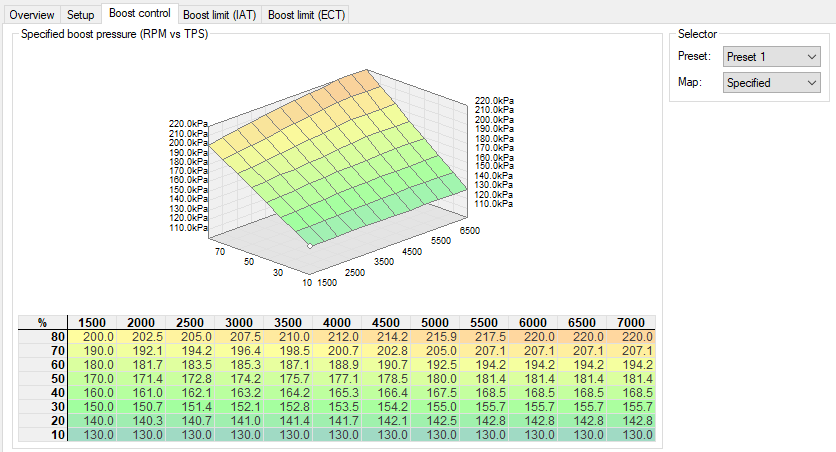Screen dimensions: 836x452
Task: Select cell 214.2 in the 80% row
Action: pos(387,337)
